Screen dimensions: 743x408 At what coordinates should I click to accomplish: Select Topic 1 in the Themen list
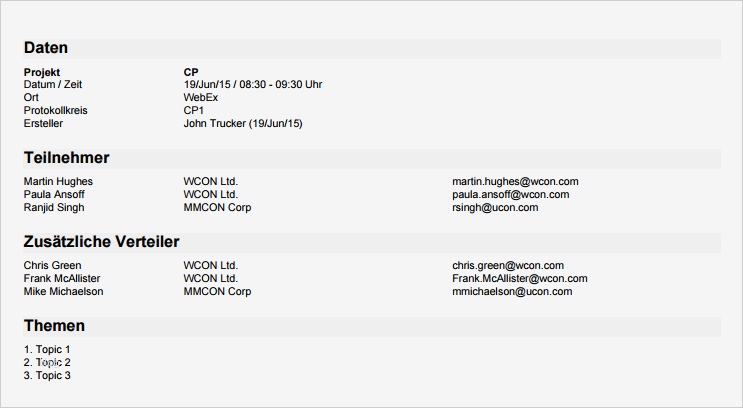47,349
